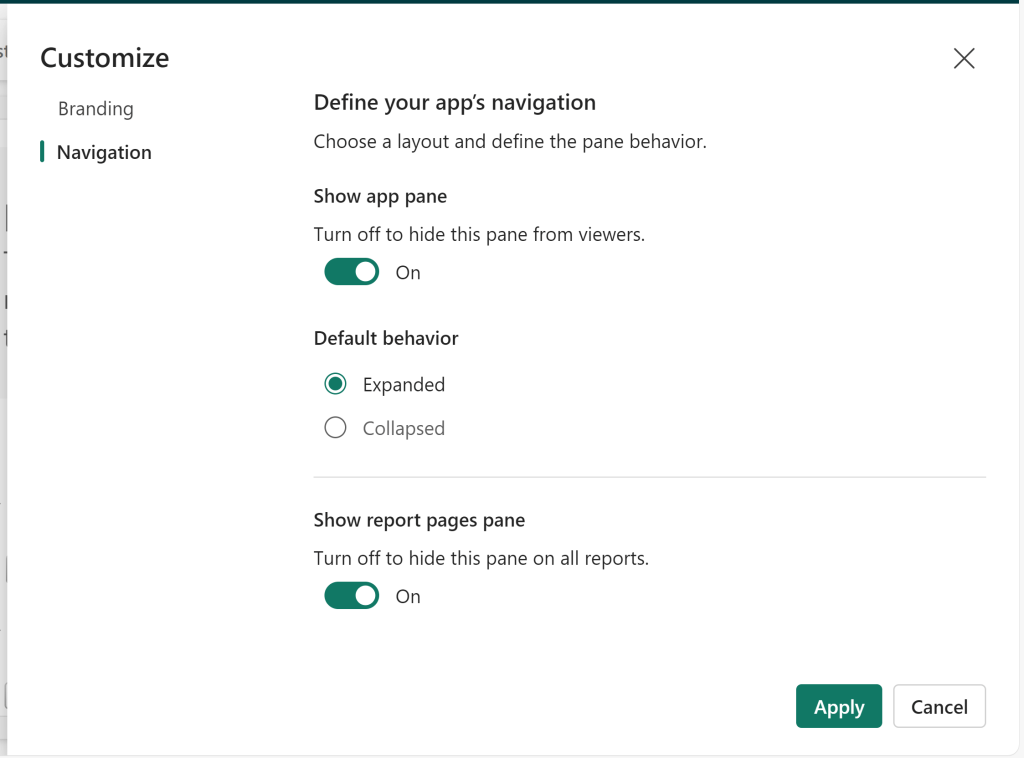Click the 'Define your app's navigation' heading

[x=455, y=102]
